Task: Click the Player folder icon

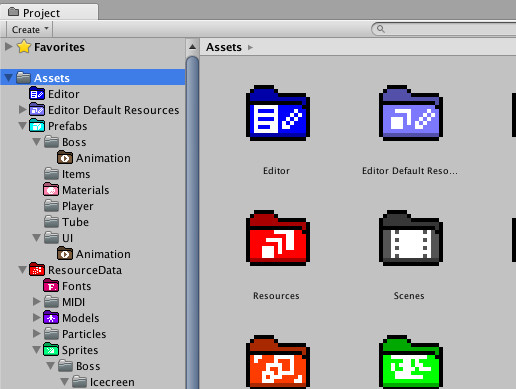Action: tap(51, 206)
